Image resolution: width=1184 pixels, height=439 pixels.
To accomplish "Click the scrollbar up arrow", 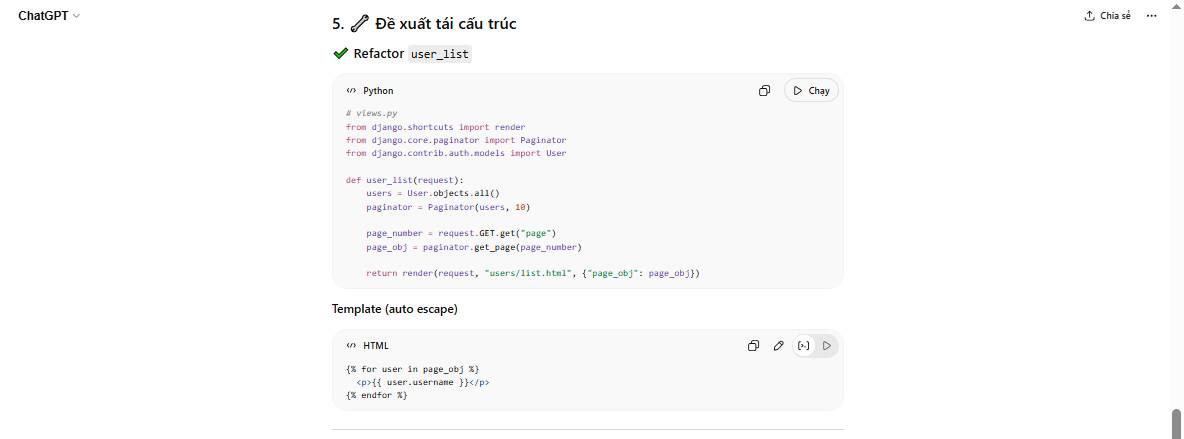I will pos(1176,6).
